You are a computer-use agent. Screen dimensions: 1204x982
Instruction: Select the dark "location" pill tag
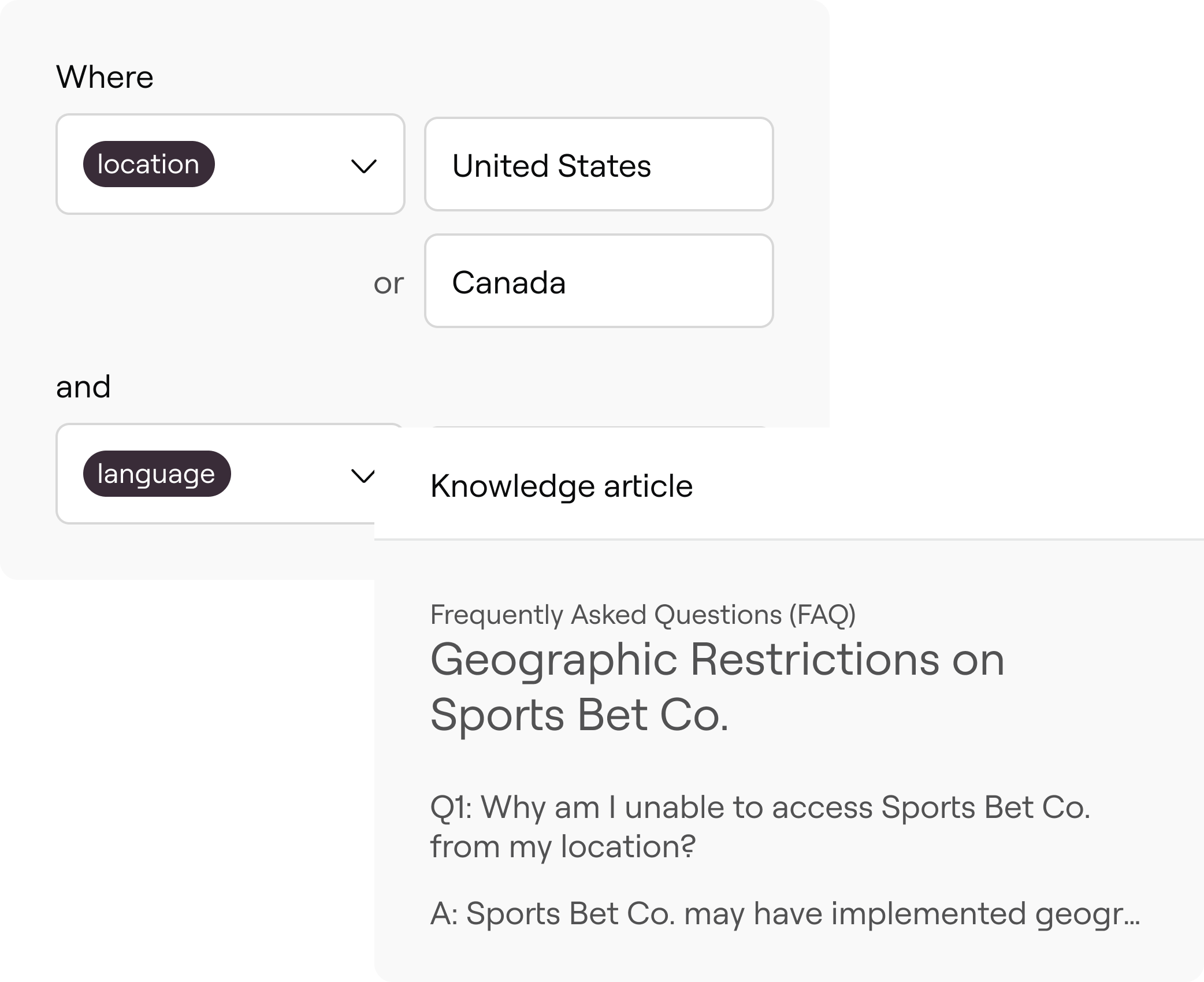tap(148, 164)
